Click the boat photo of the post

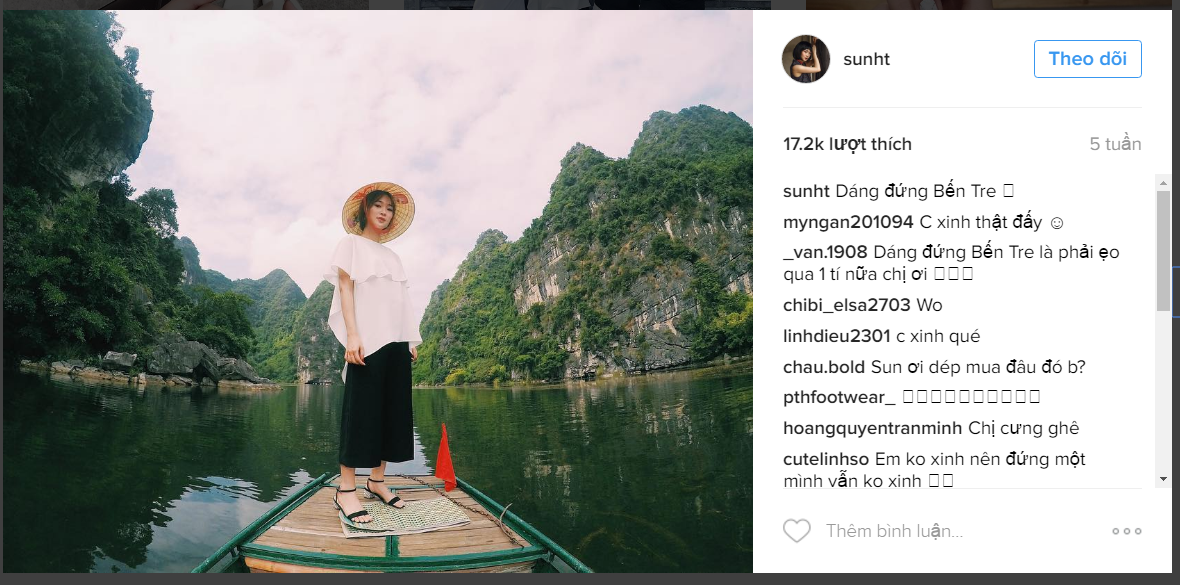377,290
